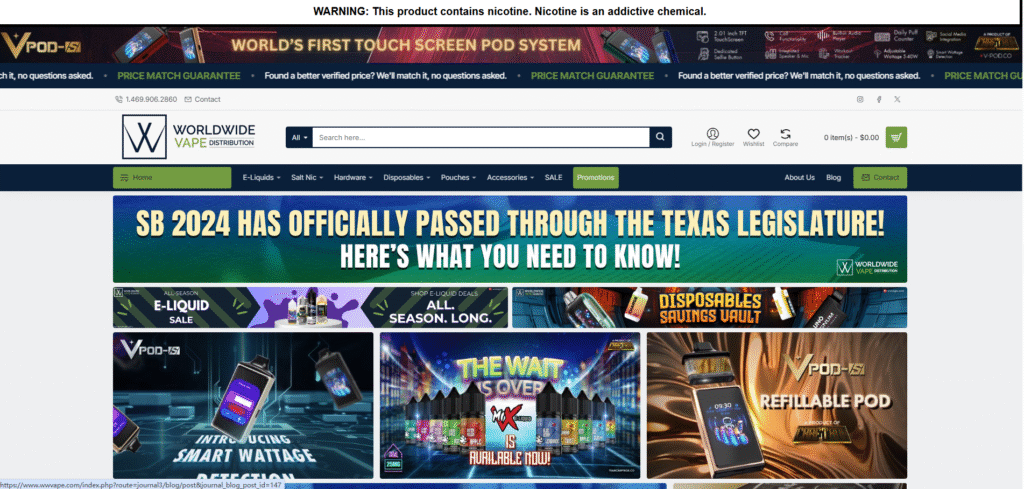Click the Worldwide Vape Distribution logo
Viewport: 1024px width, 489px height.
[188, 137]
